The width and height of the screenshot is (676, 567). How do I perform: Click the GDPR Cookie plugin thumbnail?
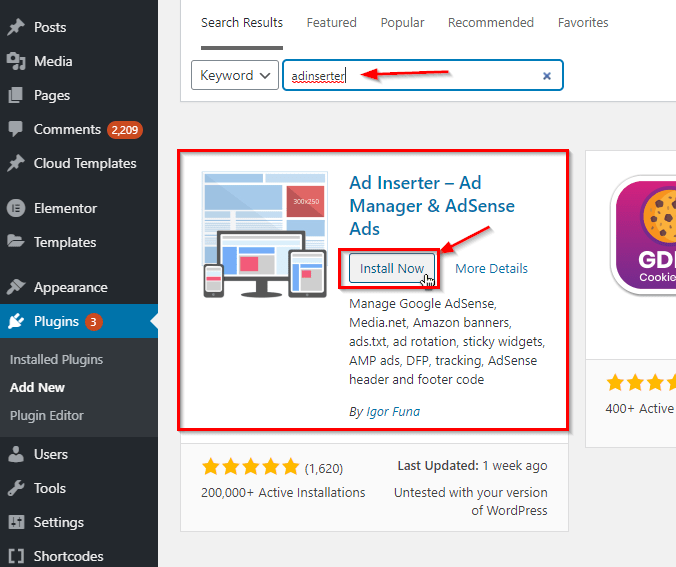(x=643, y=235)
